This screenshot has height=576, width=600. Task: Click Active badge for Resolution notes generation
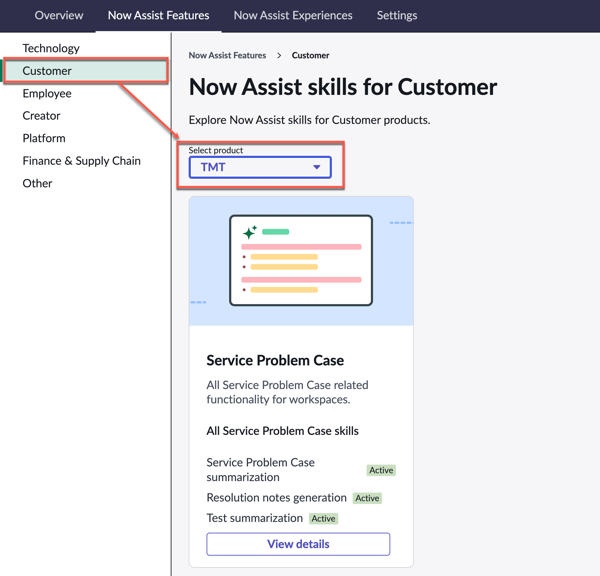[x=367, y=498]
